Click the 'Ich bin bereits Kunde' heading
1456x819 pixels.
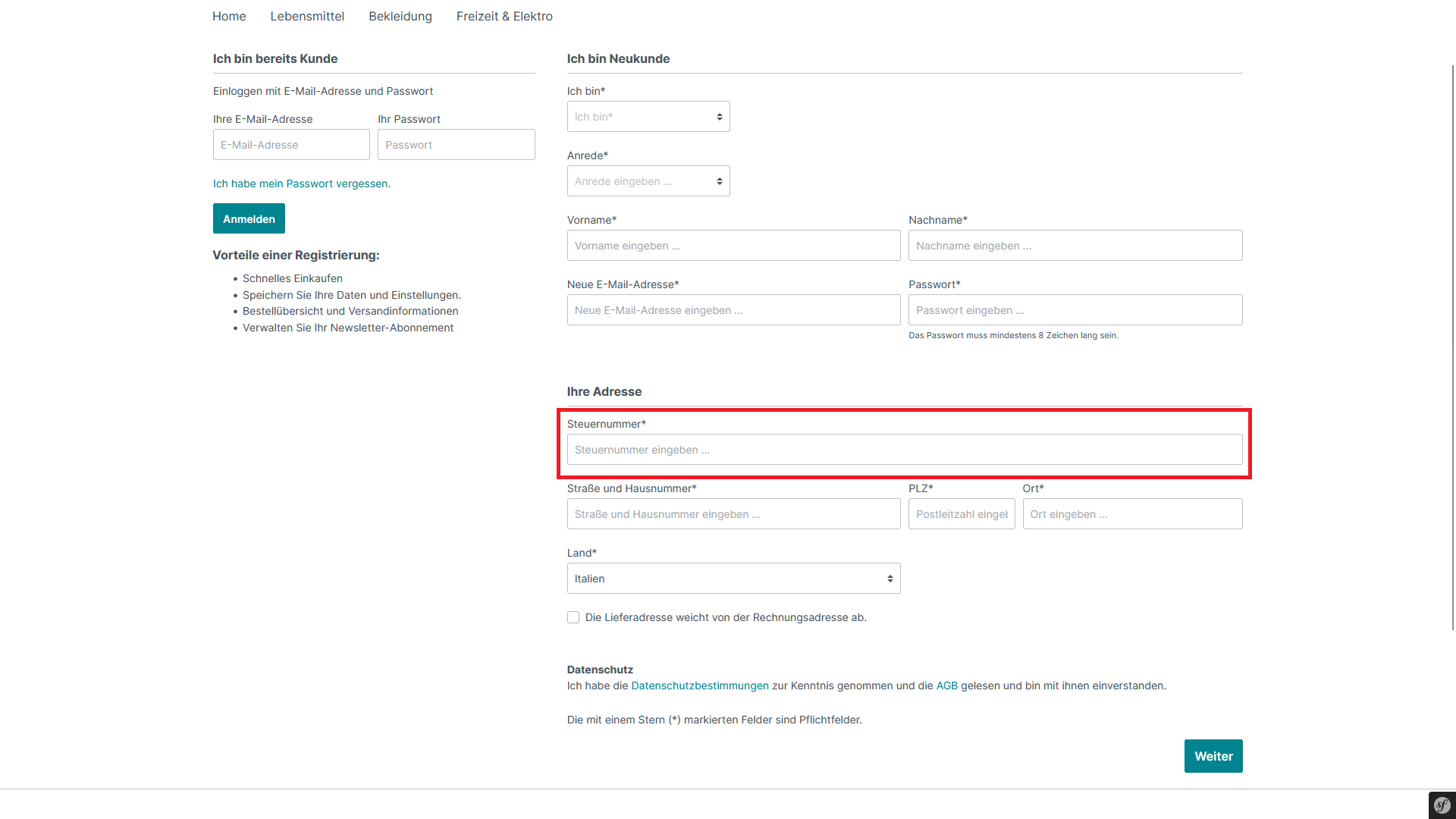[275, 58]
